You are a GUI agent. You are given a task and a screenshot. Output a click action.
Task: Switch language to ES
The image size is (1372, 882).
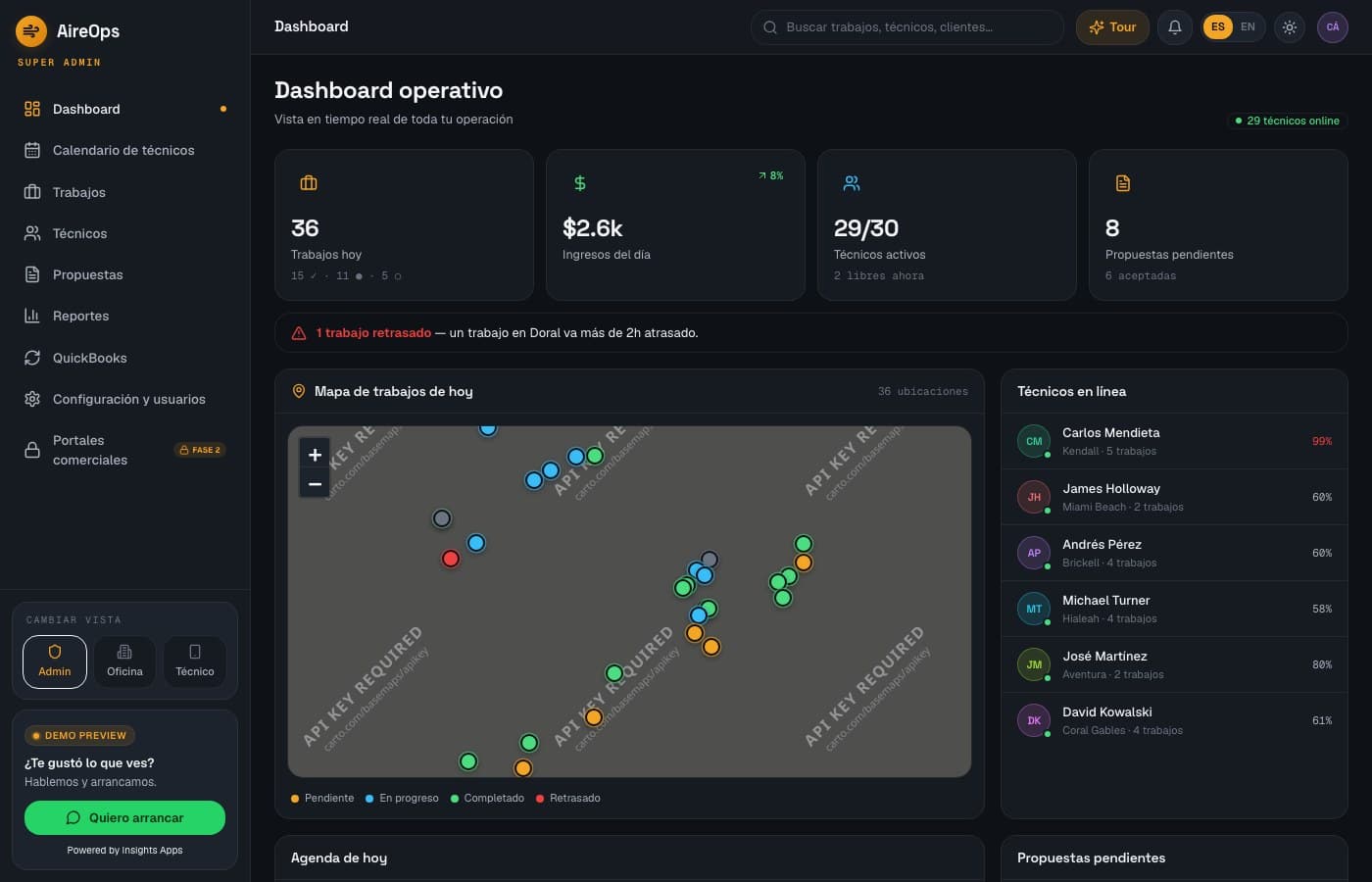[x=1218, y=27]
